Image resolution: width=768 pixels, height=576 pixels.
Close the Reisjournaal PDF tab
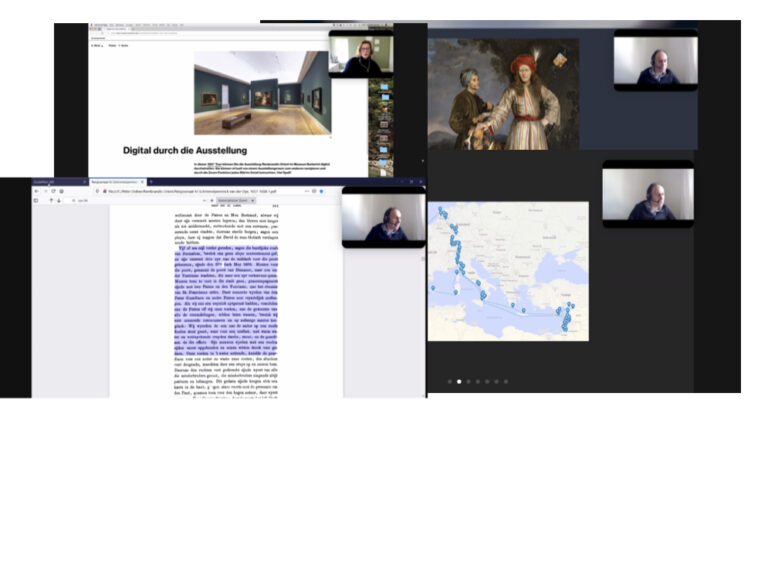pos(142,182)
